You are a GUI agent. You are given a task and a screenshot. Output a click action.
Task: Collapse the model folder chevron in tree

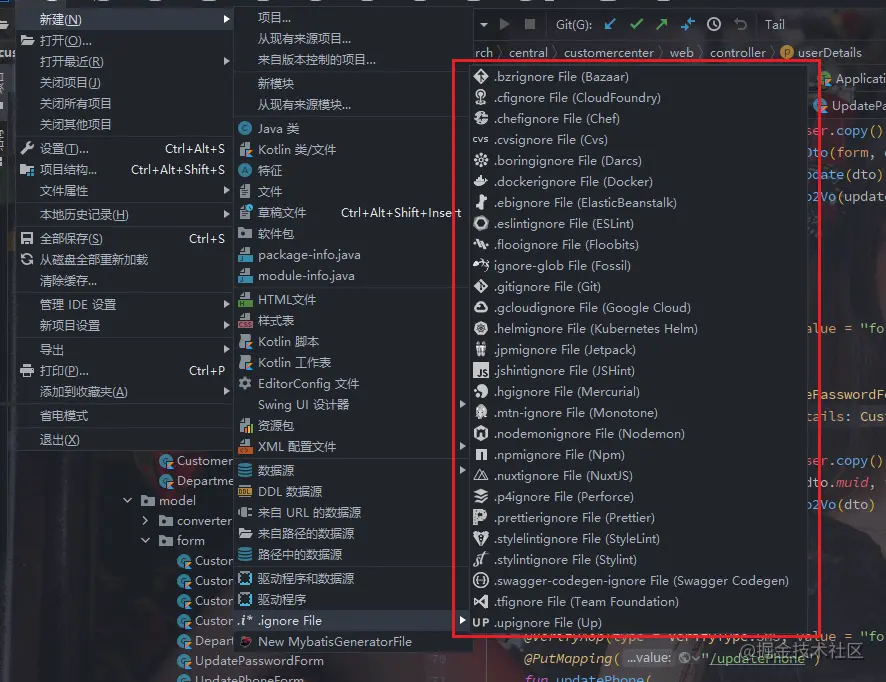(128, 500)
